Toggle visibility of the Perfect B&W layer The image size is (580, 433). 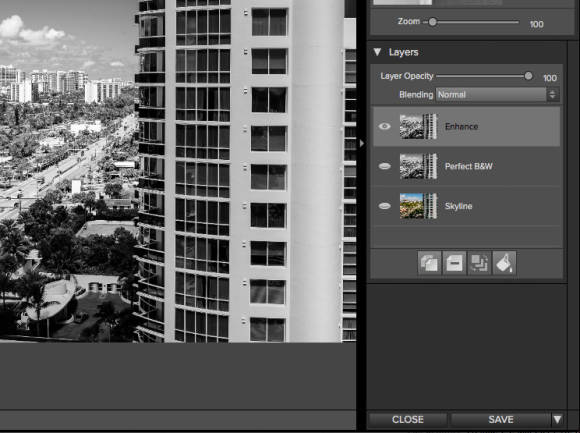tap(384, 166)
